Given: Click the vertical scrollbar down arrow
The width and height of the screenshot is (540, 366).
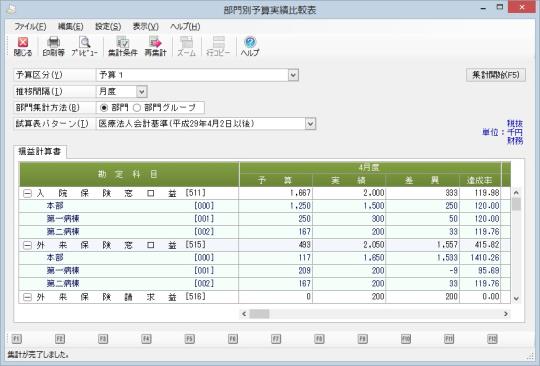Looking at the screenshot, I should (x=516, y=299).
